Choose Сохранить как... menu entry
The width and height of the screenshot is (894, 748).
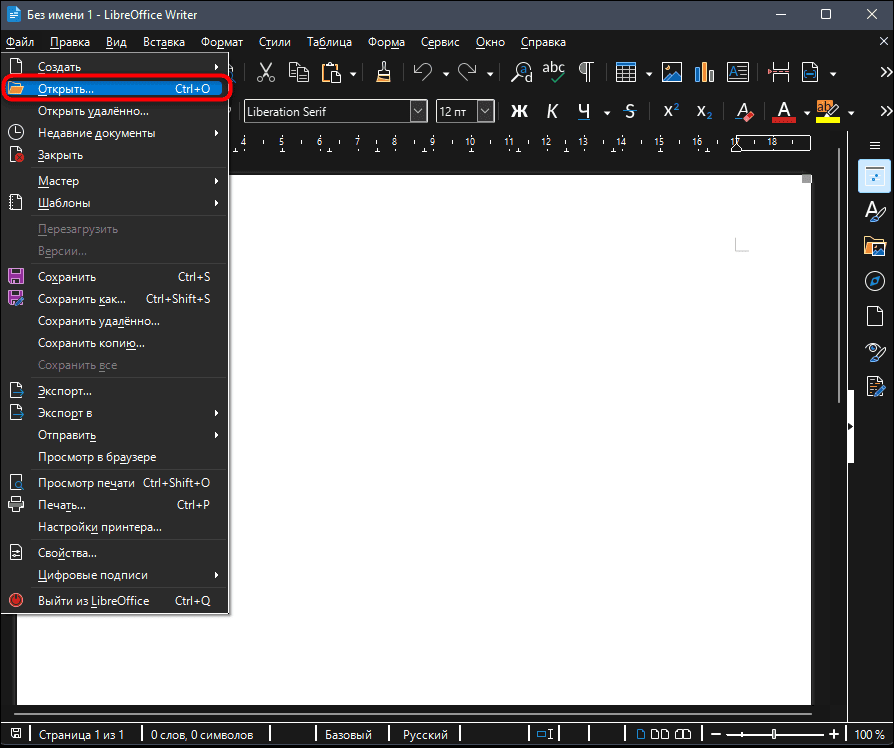tap(82, 299)
